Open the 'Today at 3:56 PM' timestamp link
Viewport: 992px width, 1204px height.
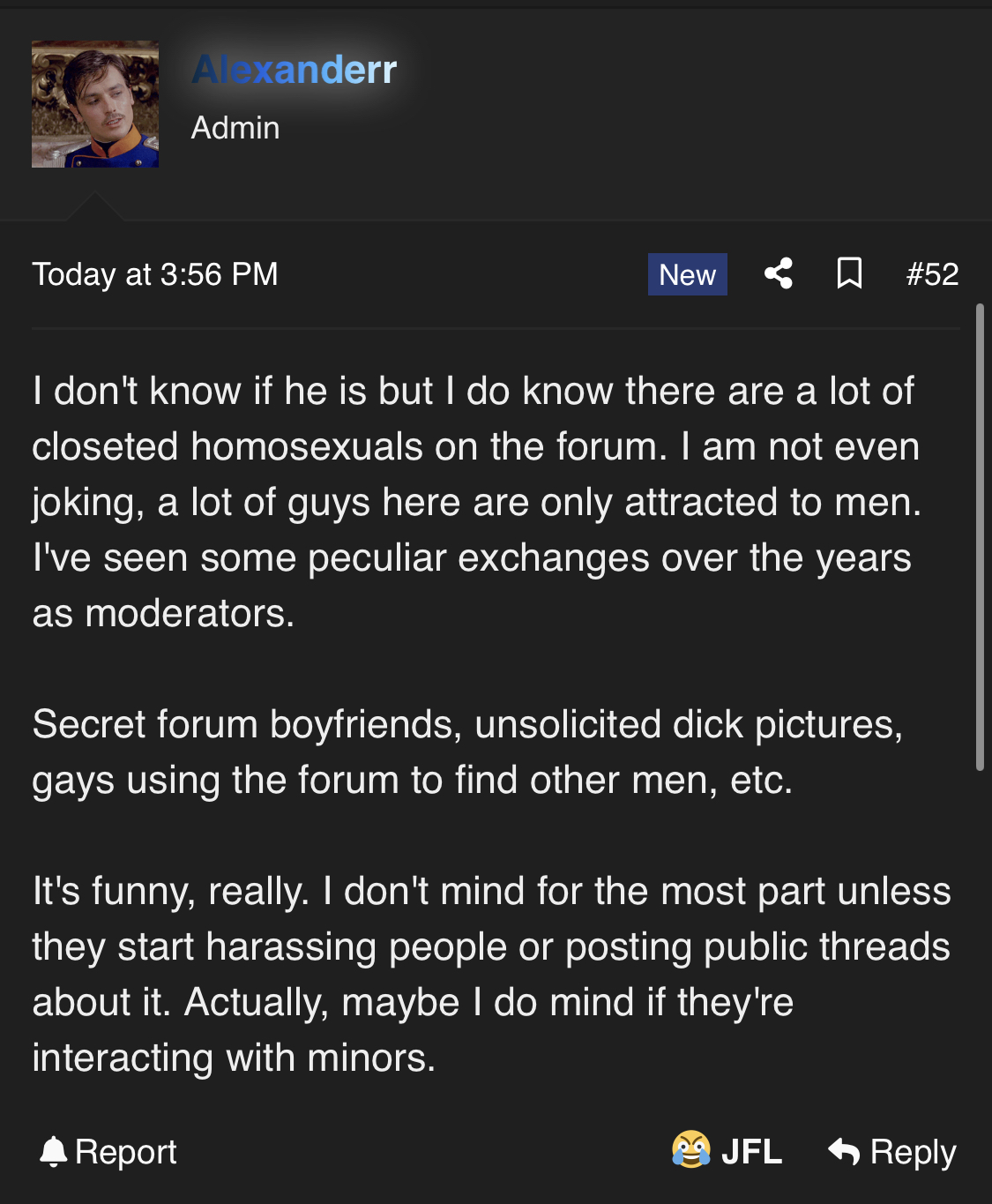click(x=155, y=274)
